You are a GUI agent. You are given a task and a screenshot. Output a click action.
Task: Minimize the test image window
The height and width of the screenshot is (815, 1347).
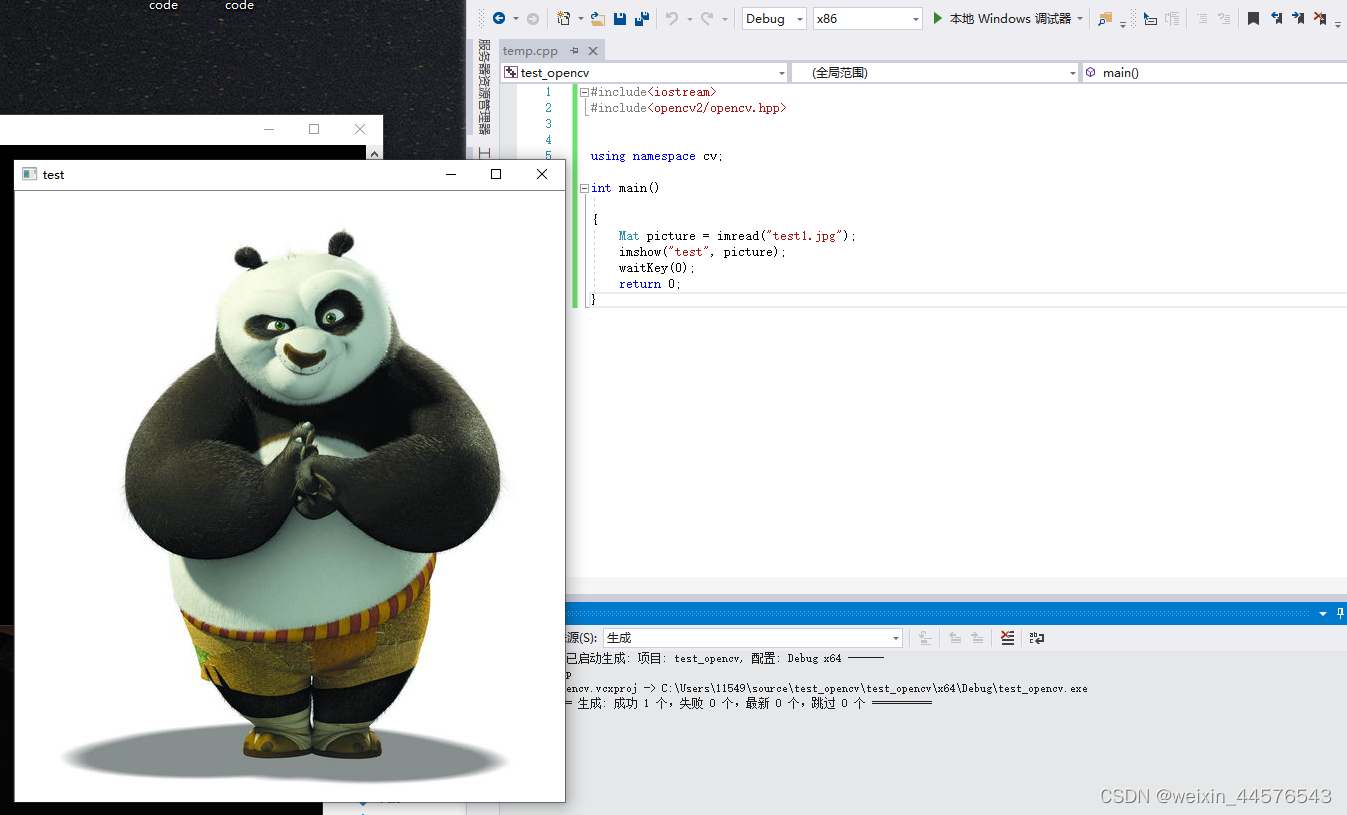click(451, 174)
